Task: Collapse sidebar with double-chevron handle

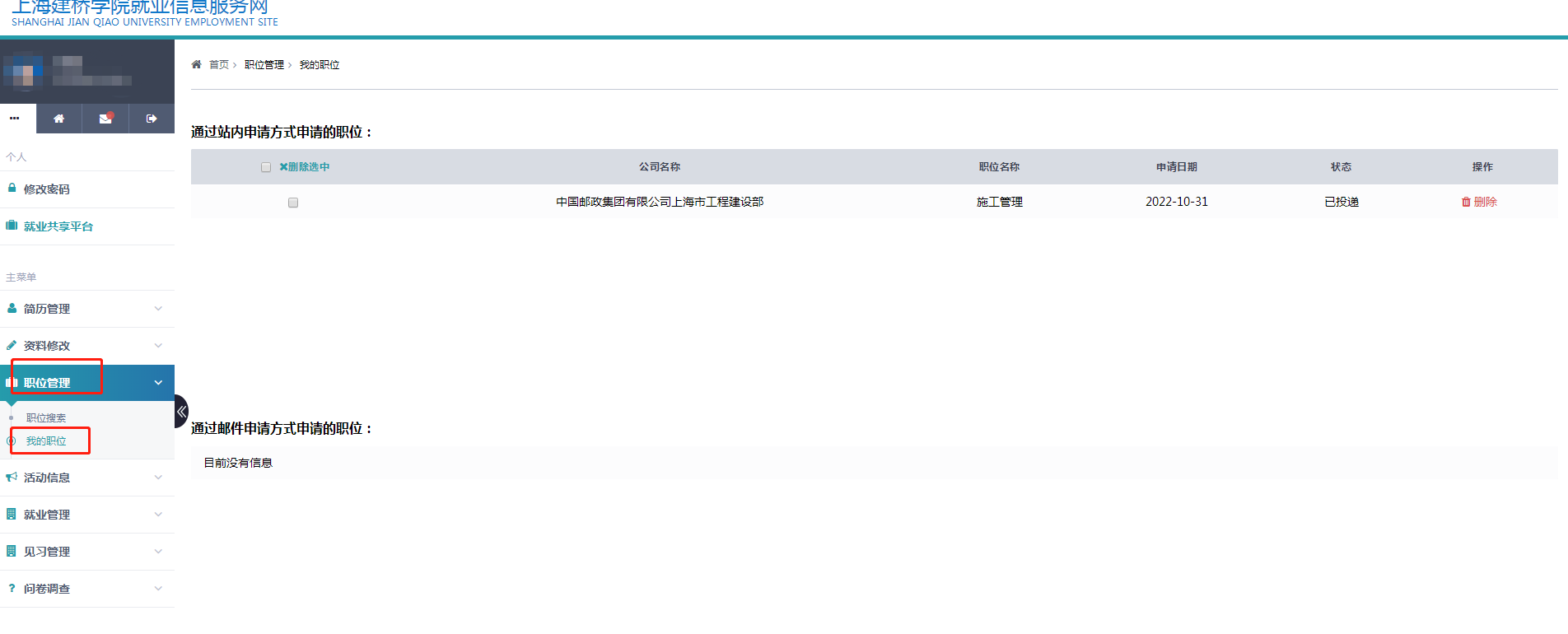Action: pos(181,412)
